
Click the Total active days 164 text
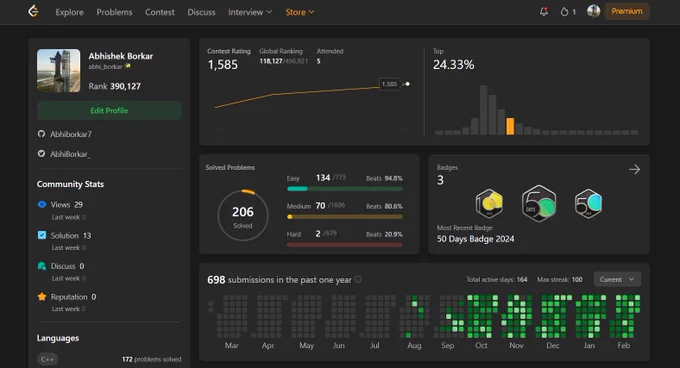tap(497, 280)
